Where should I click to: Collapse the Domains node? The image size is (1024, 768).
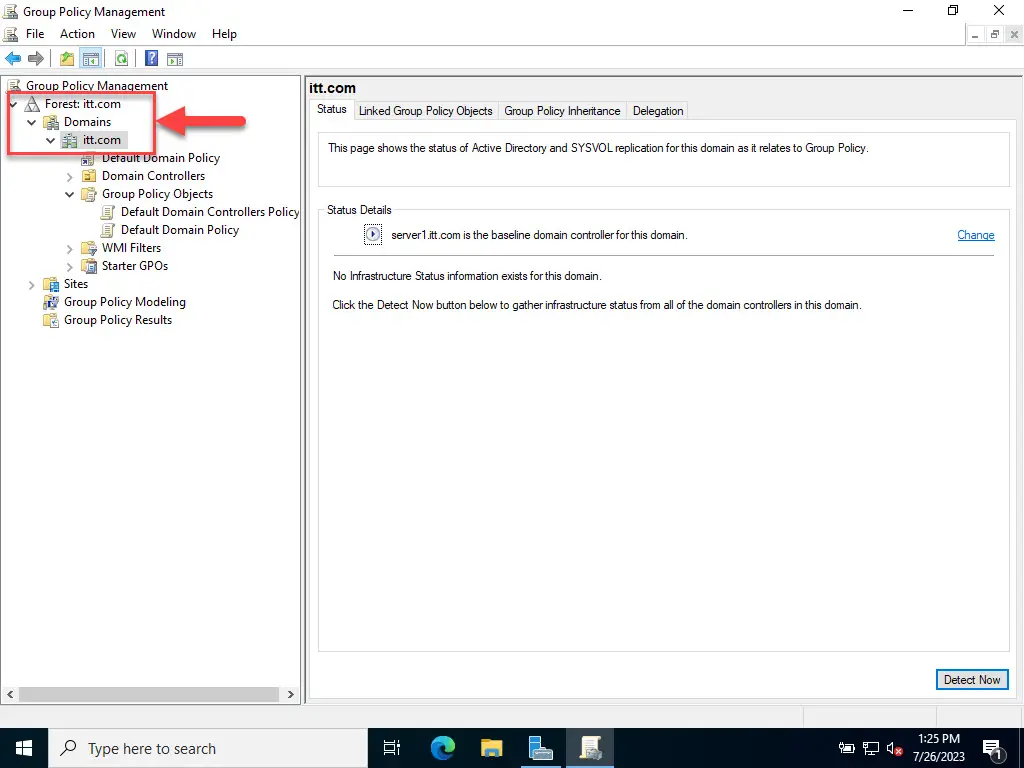coord(31,122)
